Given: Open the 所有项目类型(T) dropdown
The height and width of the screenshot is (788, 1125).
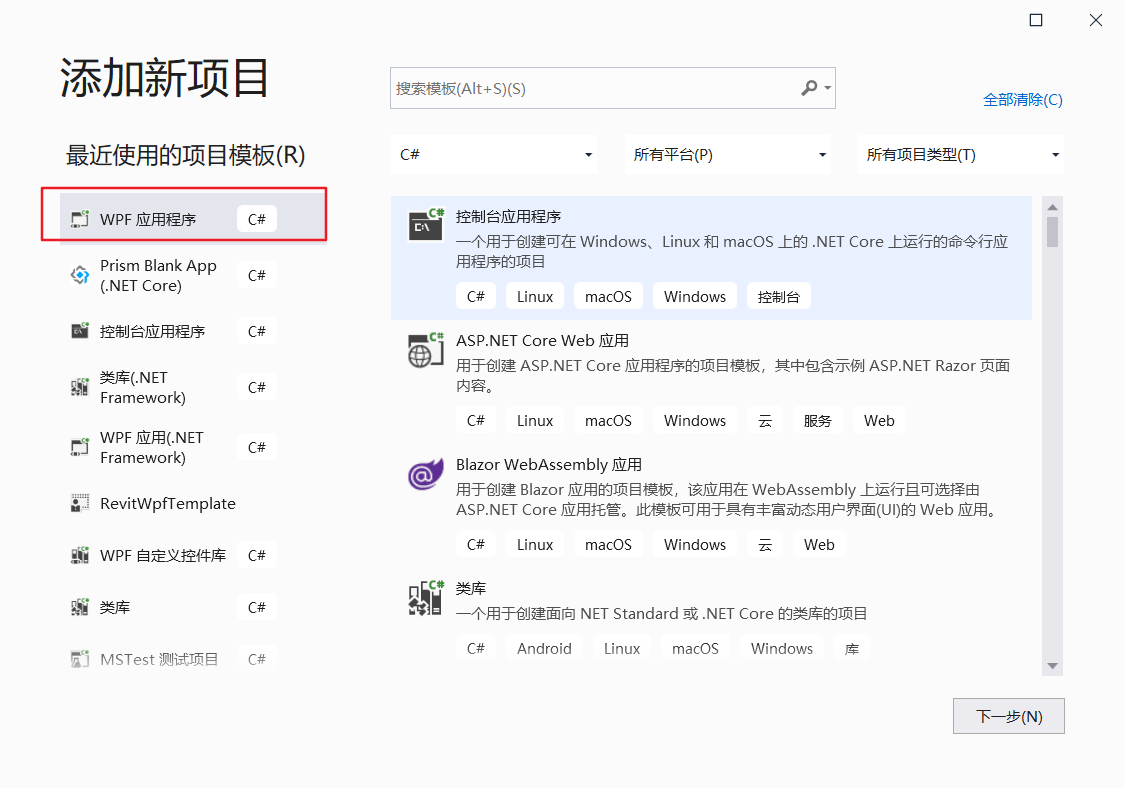Looking at the screenshot, I should pos(961,154).
